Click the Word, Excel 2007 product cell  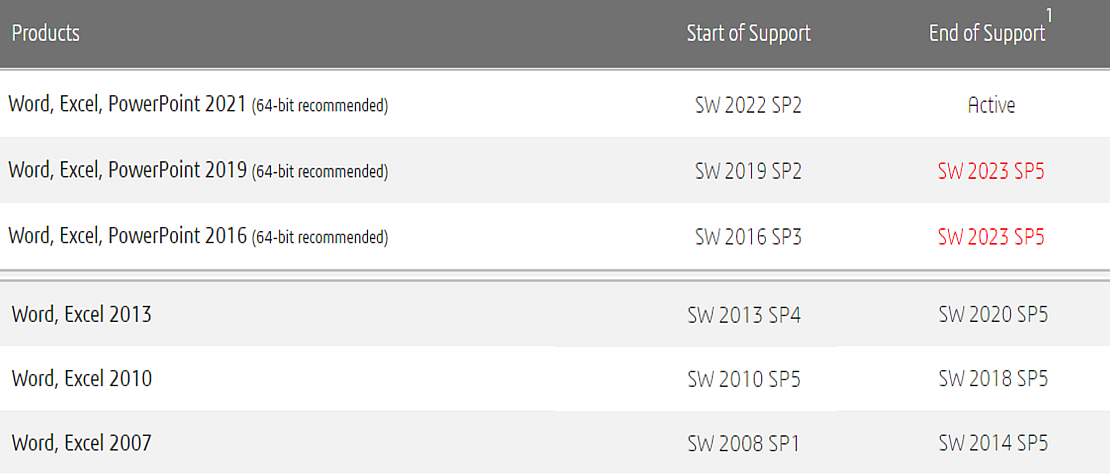click(81, 444)
